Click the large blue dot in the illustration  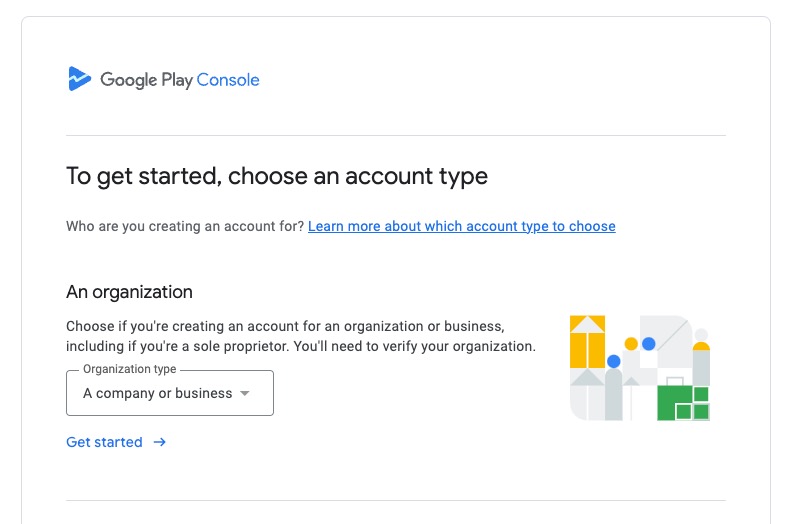pos(649,344)
